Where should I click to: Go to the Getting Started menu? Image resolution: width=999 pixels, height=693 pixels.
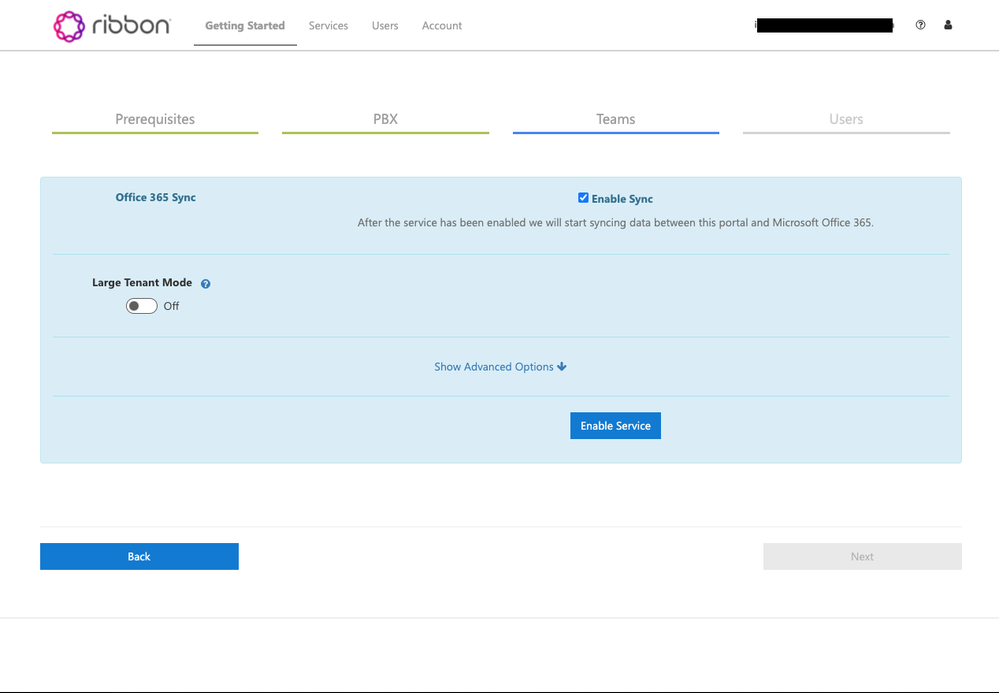click(x=245, y=25)
